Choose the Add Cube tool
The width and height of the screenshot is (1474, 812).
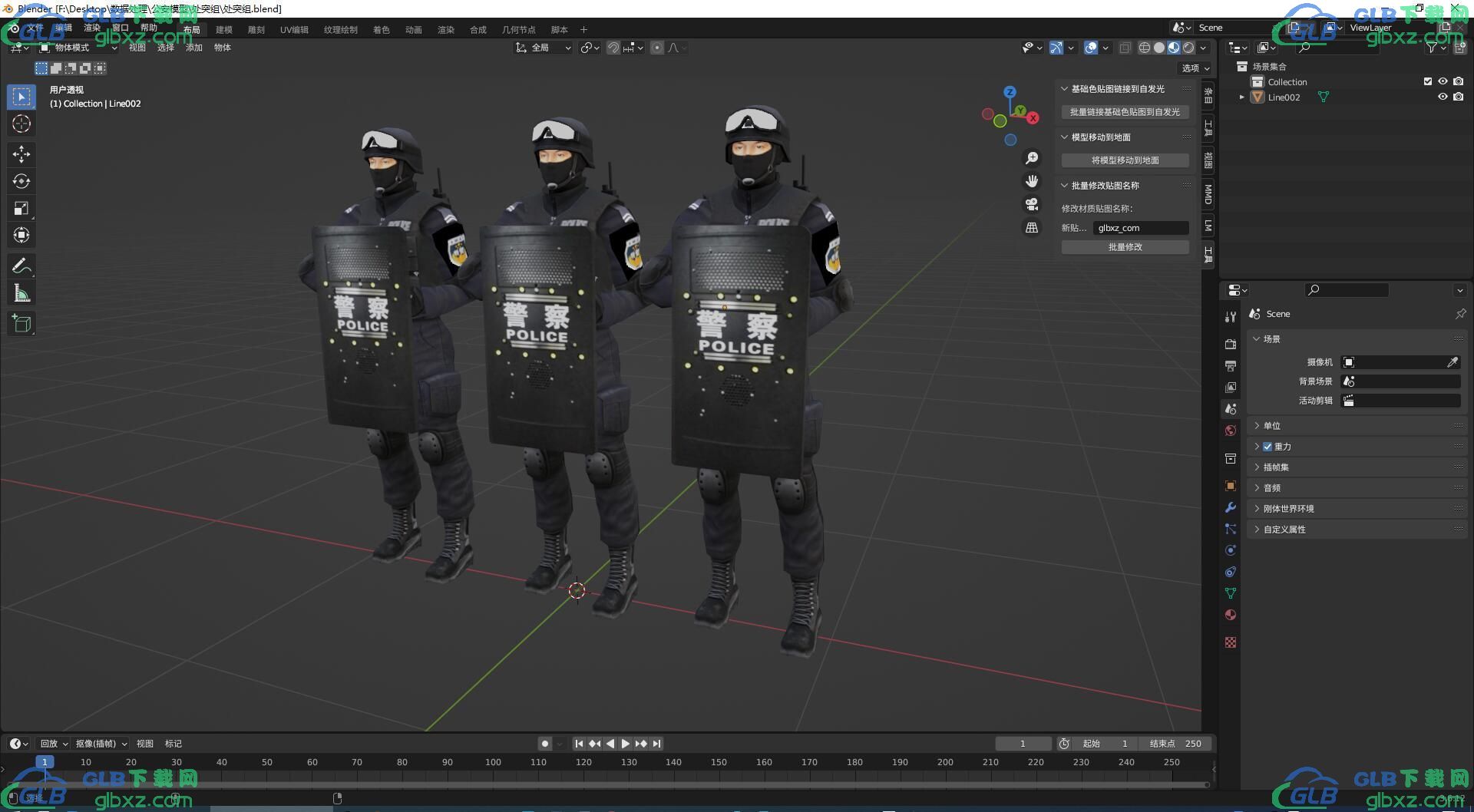(21, 324)
